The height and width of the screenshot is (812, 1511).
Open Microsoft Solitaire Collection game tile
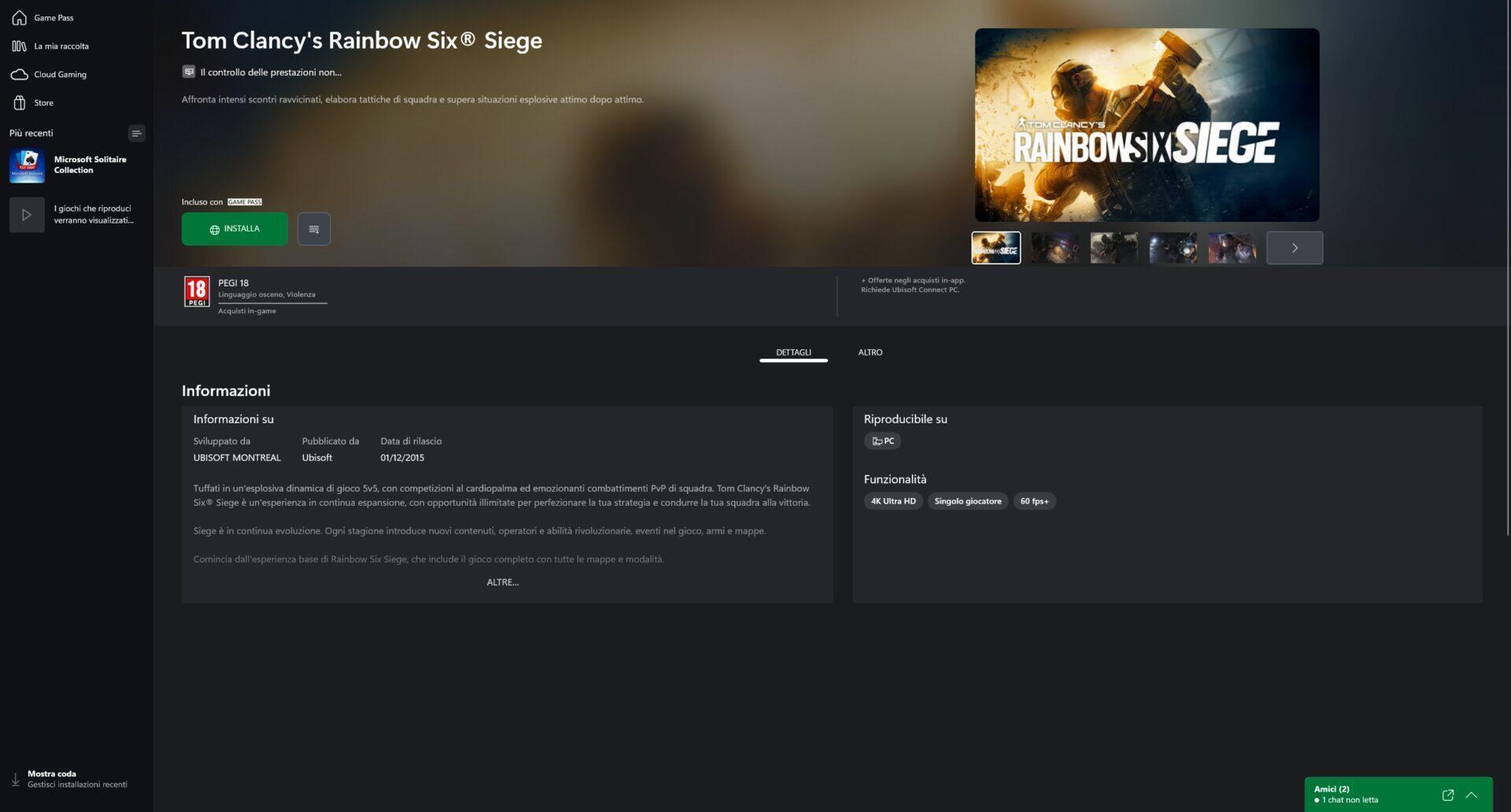(x=76, y=165)
